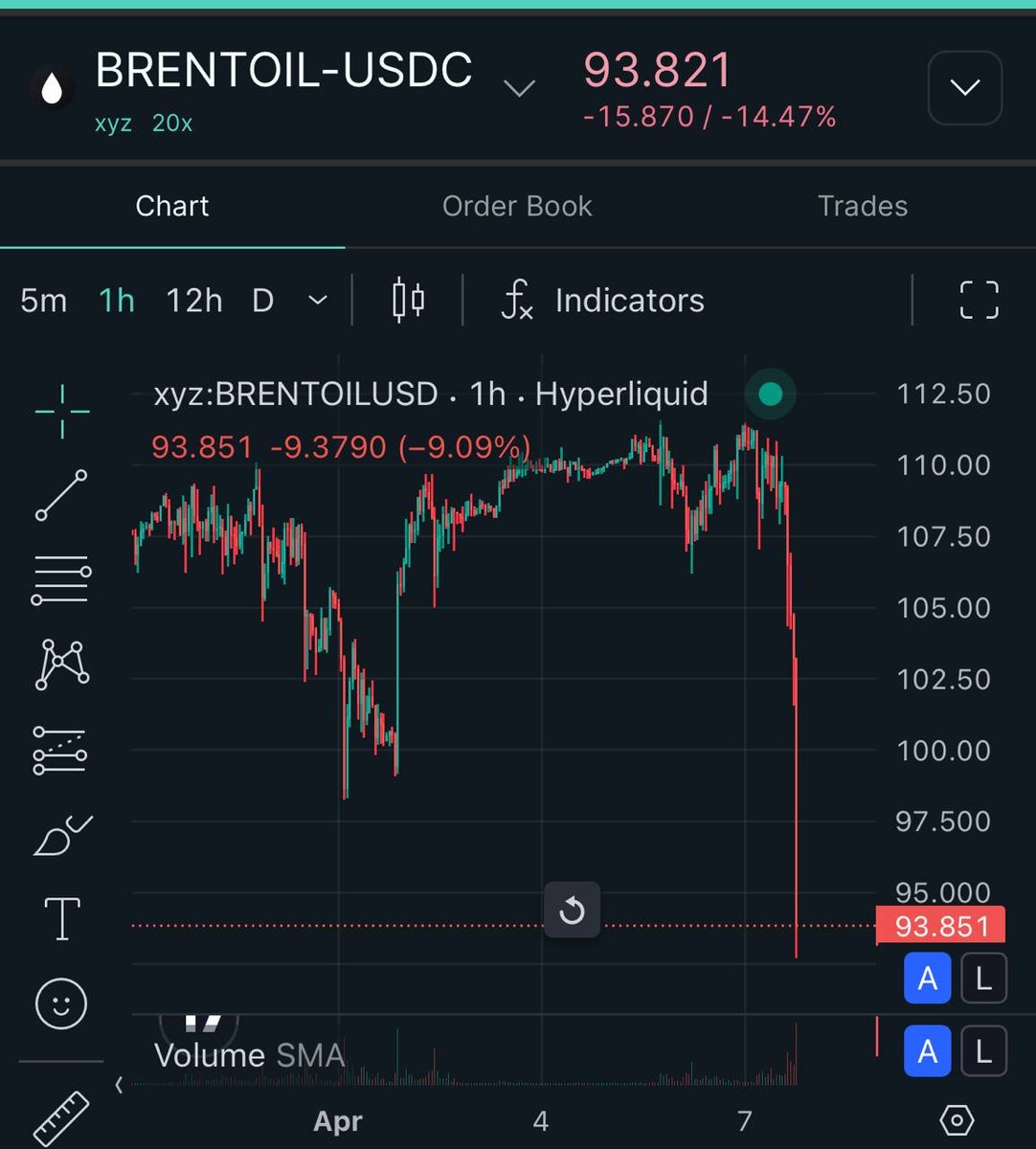The image size is (1036, 1149).
Task: Click the oil drop asset icon
Action: pos(52,90)
